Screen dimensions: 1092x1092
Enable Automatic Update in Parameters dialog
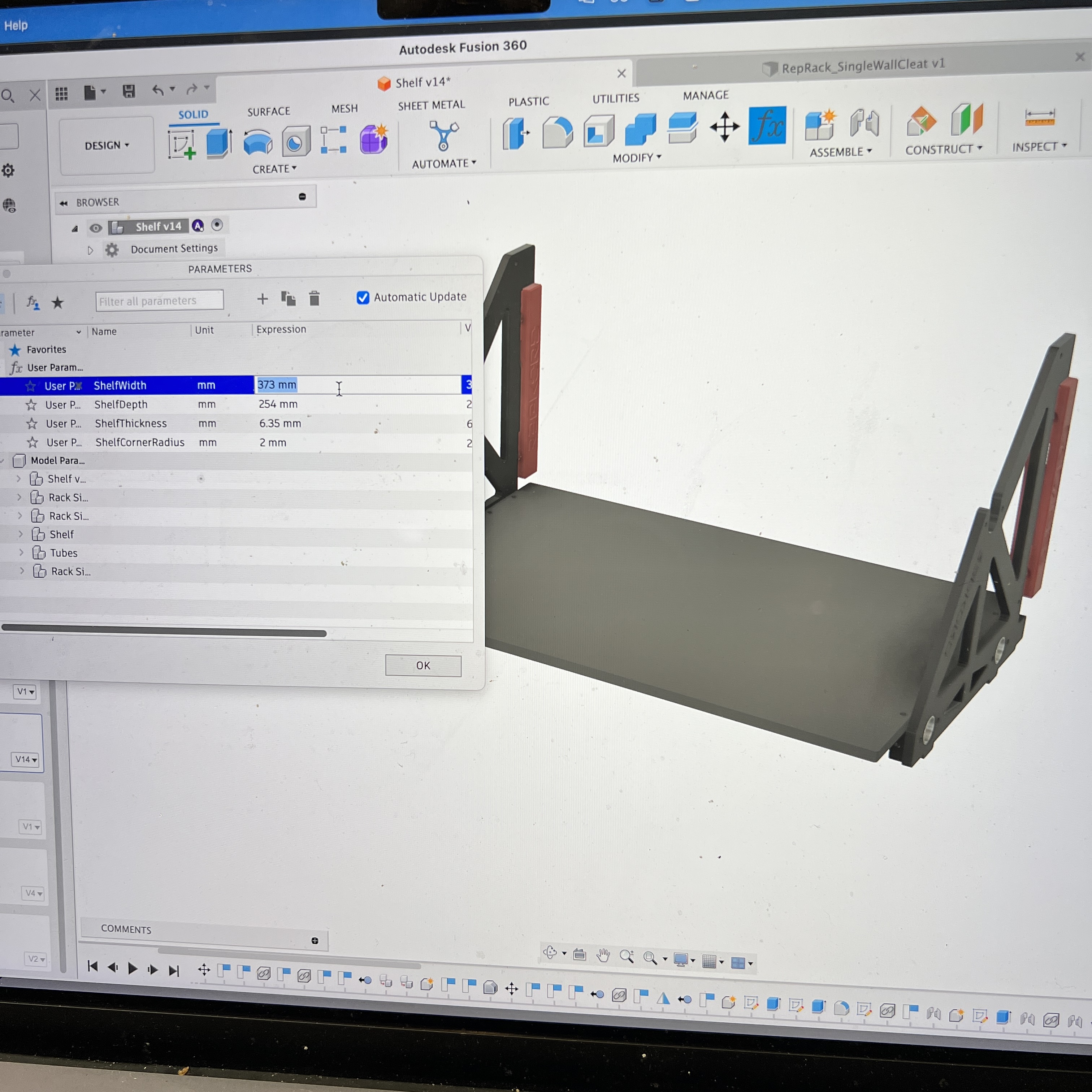(x=362, y=297)
